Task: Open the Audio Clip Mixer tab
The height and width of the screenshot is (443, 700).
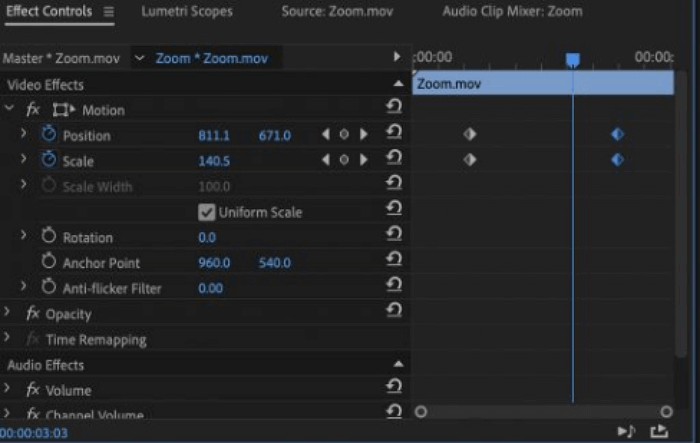Action: click(x=512, y=12)
